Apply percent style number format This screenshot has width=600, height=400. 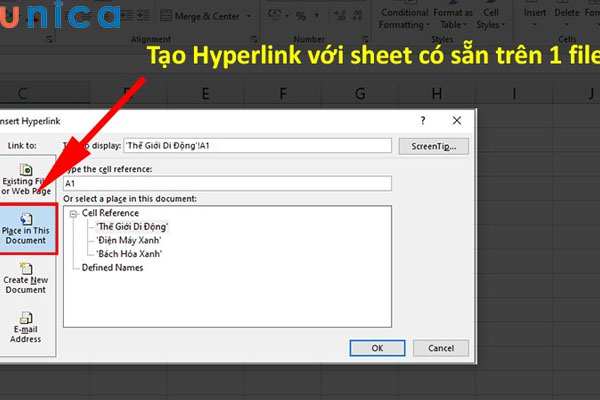coord(301,16)
